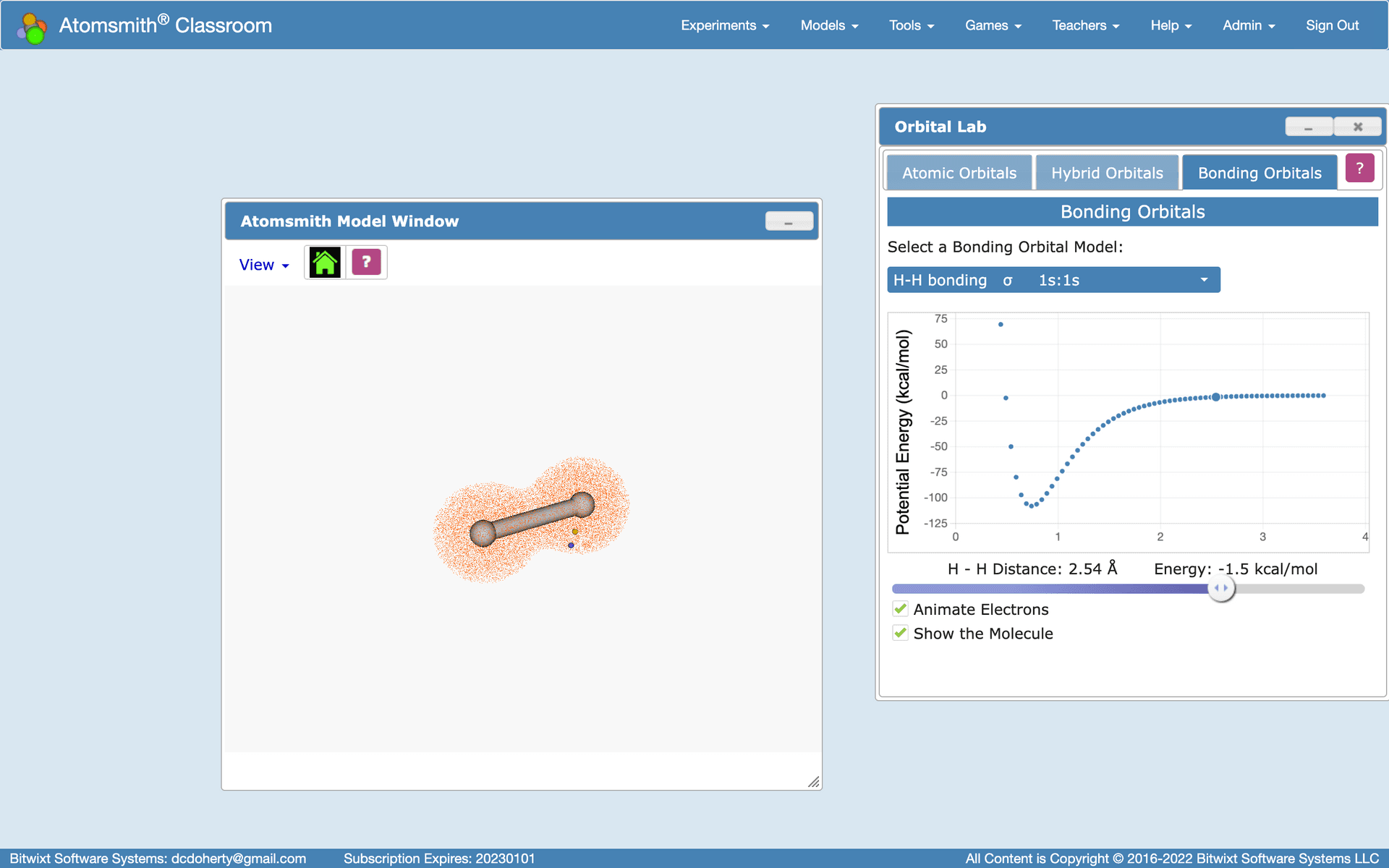Click the enlarged current point on energy curve
The image size is (1389, 868).
point(1216,397)
